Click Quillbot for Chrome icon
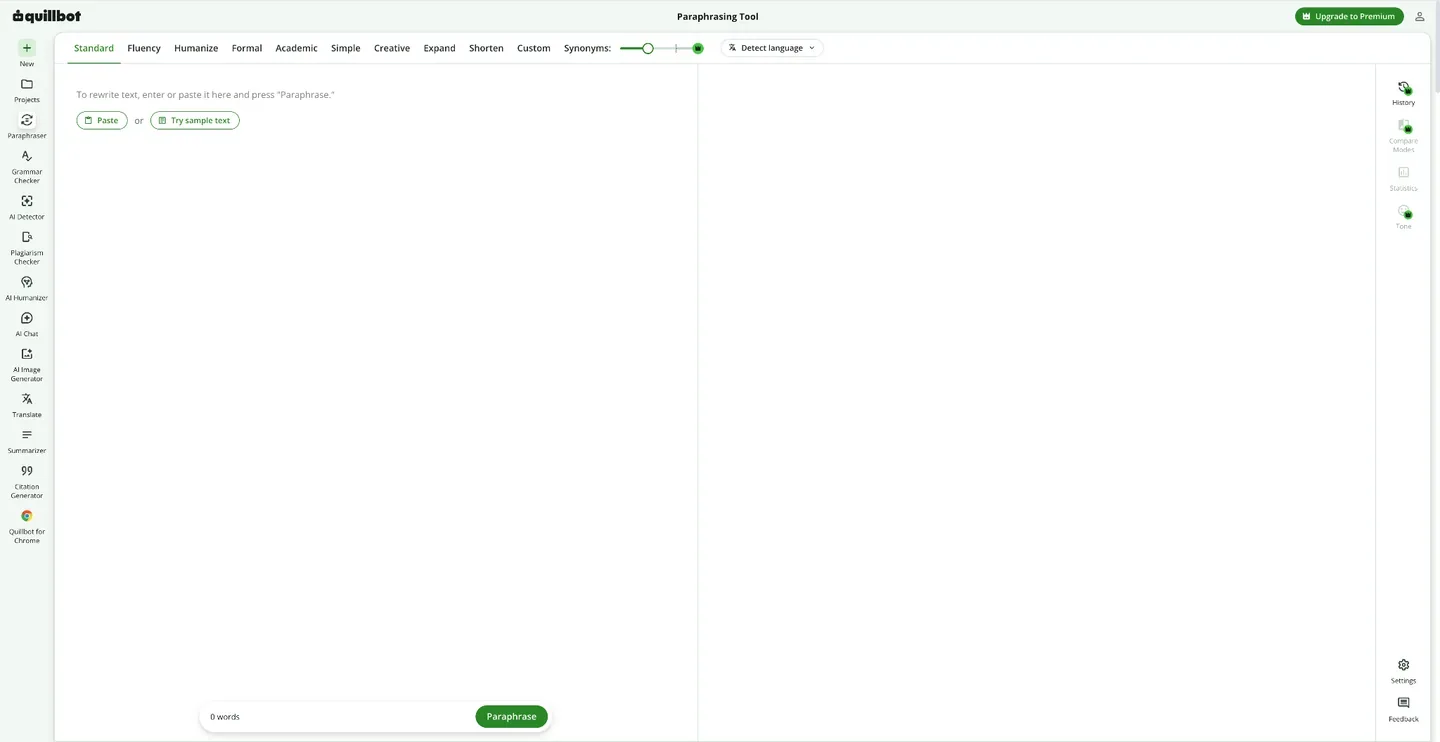Image resolution: width=1440 pixels, height=742 pixels. (x=27, y=516)
